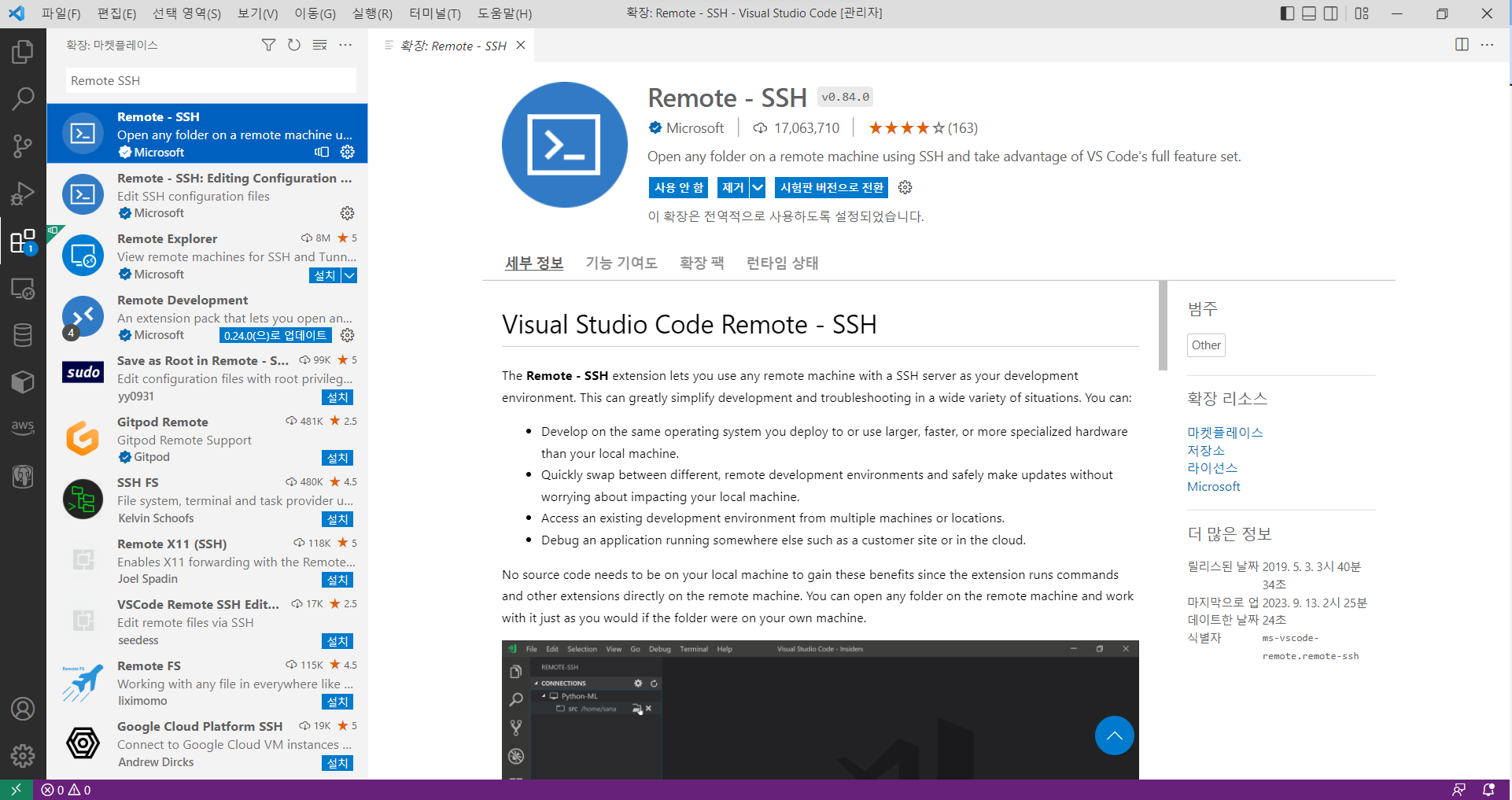Image resolution: width=1512 pixels, height=800 pixels.
Task: Click the feedback icon in status bar
Action: 1459,790
